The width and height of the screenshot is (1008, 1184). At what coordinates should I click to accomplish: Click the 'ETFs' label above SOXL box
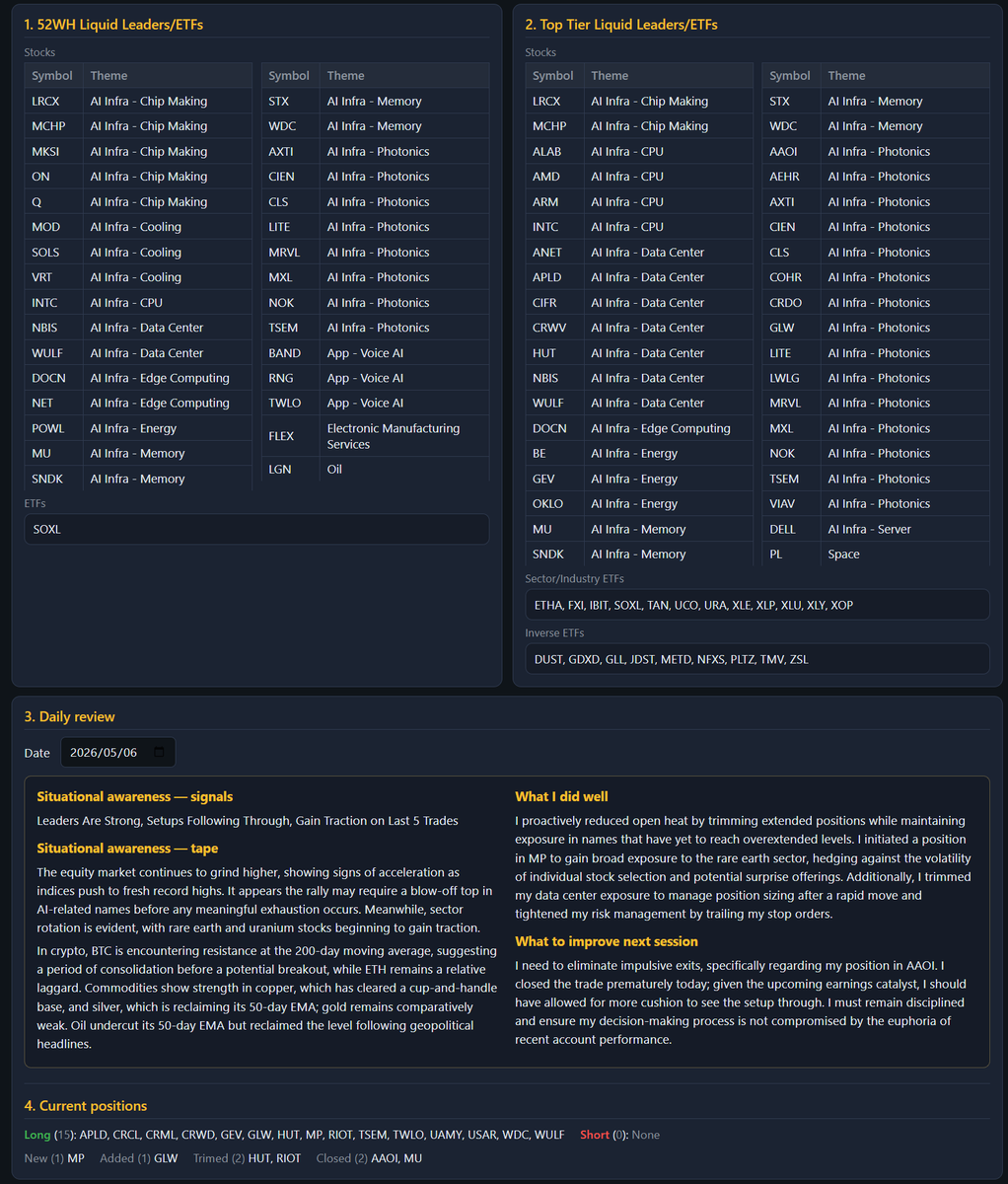(36, 503)
